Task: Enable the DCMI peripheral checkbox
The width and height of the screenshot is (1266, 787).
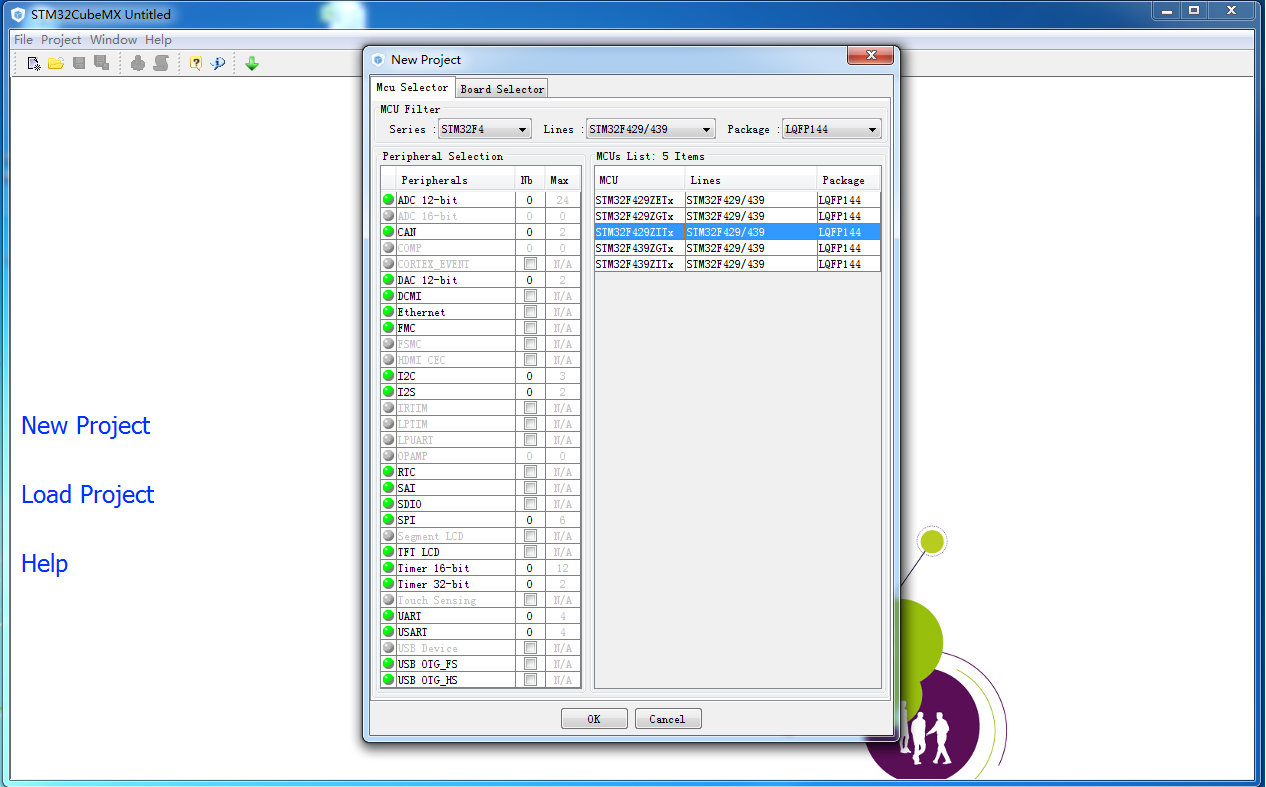Action: [530, 296]
